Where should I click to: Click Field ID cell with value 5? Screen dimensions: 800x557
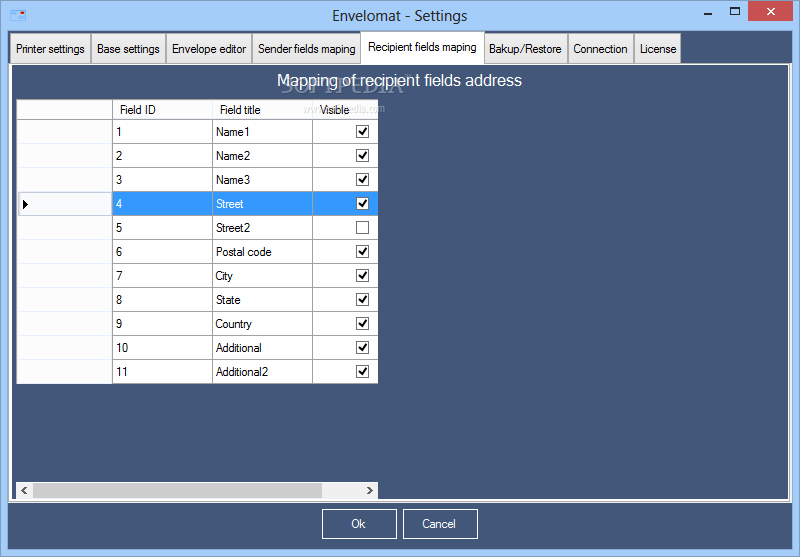(162, 227)
